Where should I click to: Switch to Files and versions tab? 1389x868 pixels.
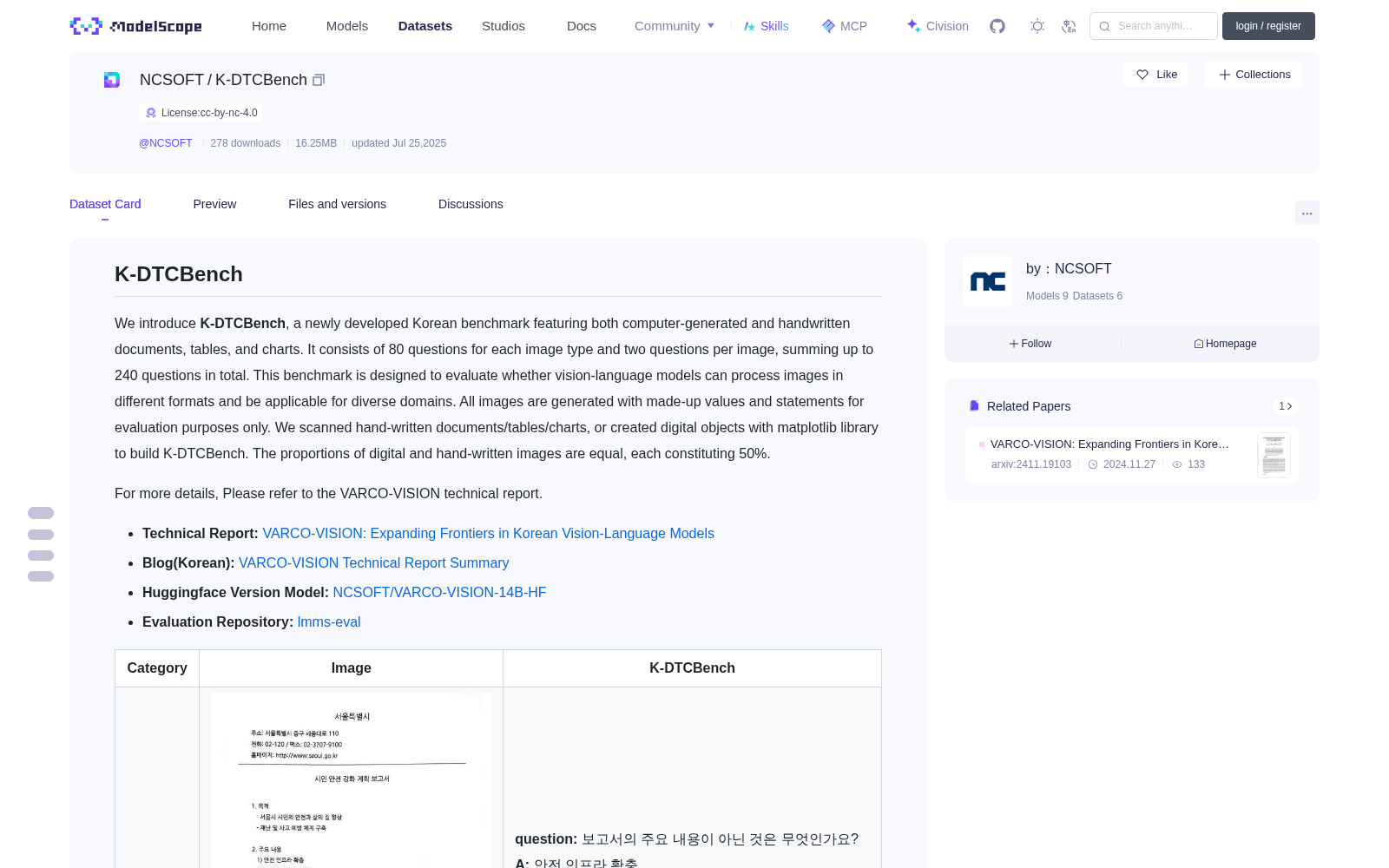coord(337,204)
